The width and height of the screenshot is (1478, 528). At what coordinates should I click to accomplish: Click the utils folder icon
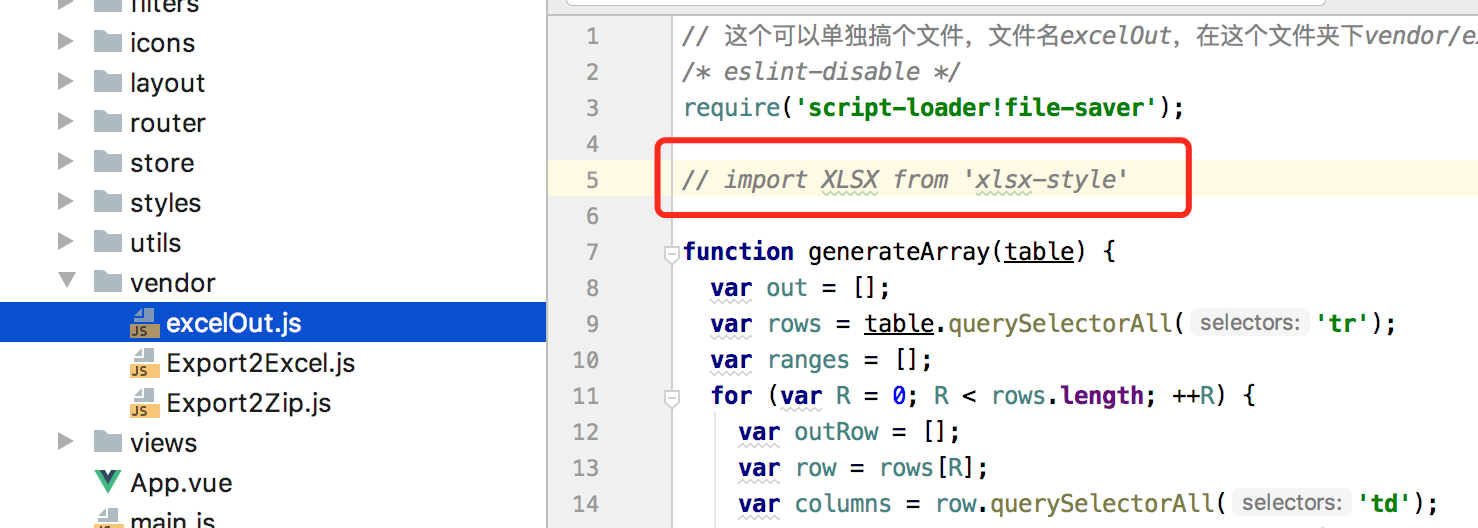107,242
